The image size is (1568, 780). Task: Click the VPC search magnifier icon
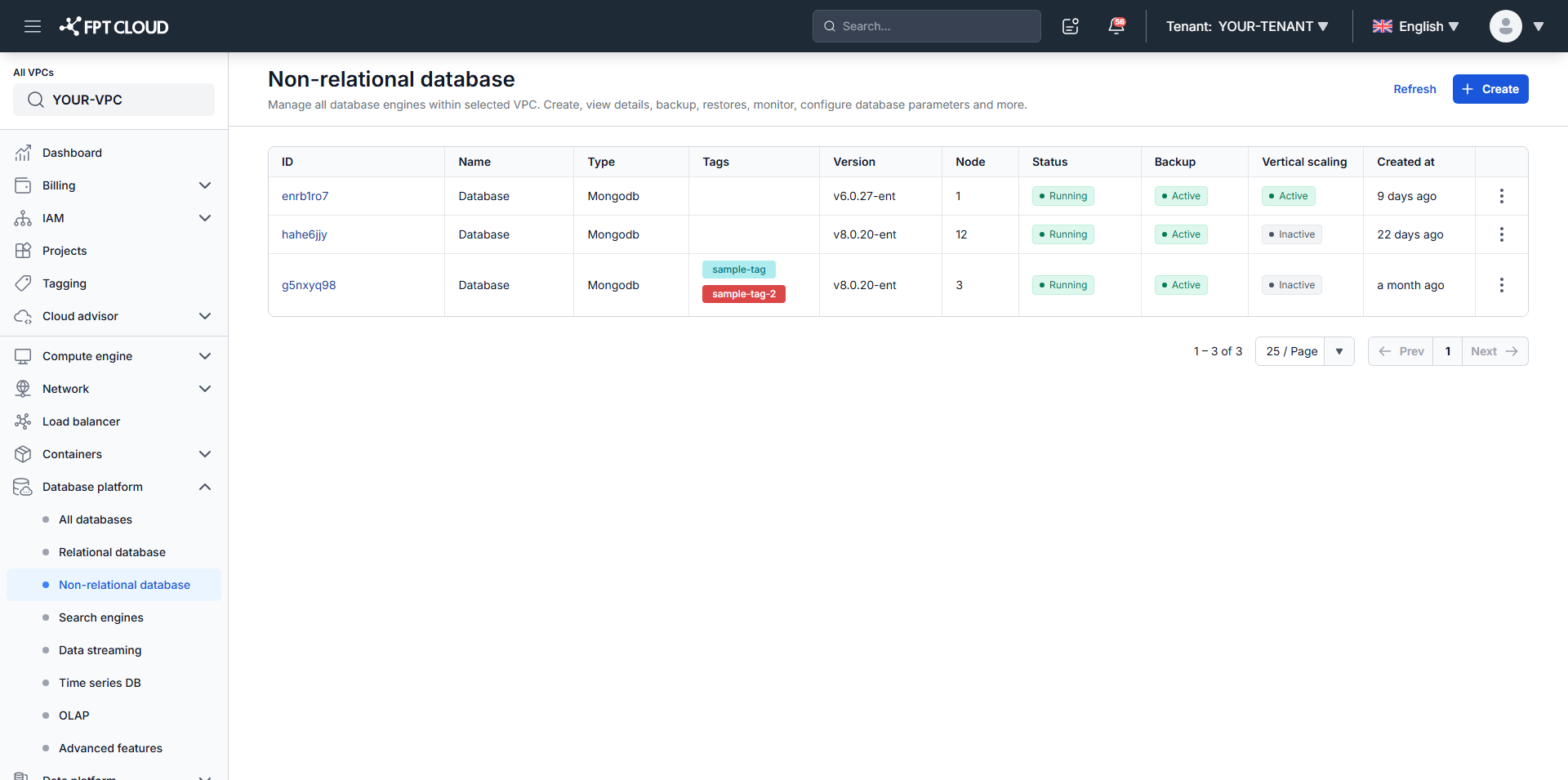point(36,100)
